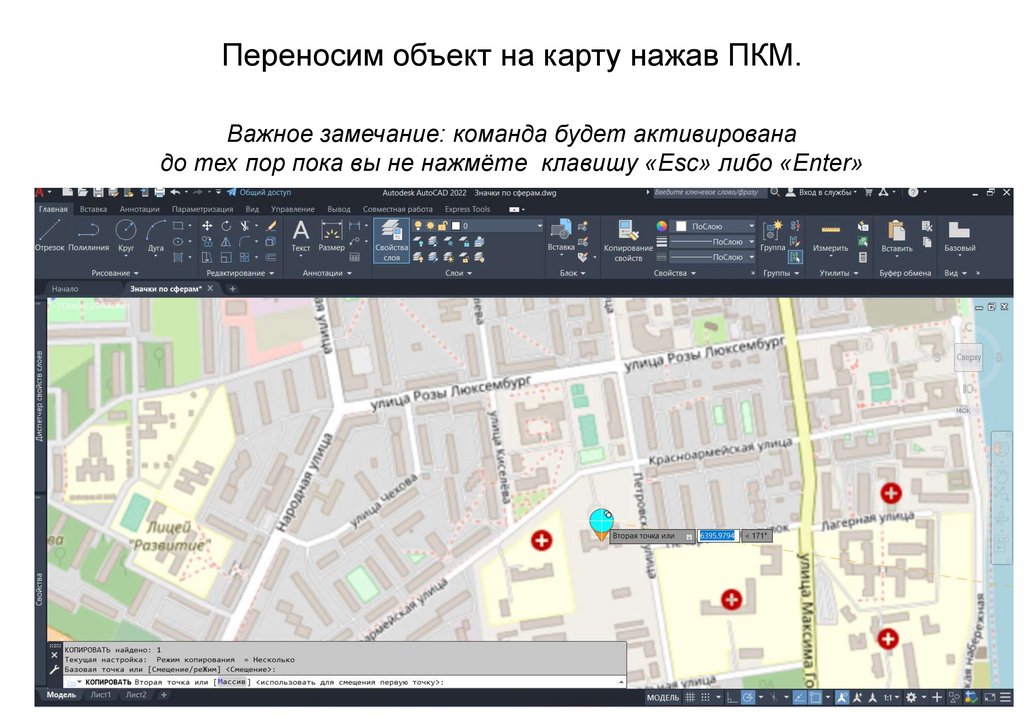Open the layer selection dropdown
This screenshot has width=1024, height=723.
(495, 226)
